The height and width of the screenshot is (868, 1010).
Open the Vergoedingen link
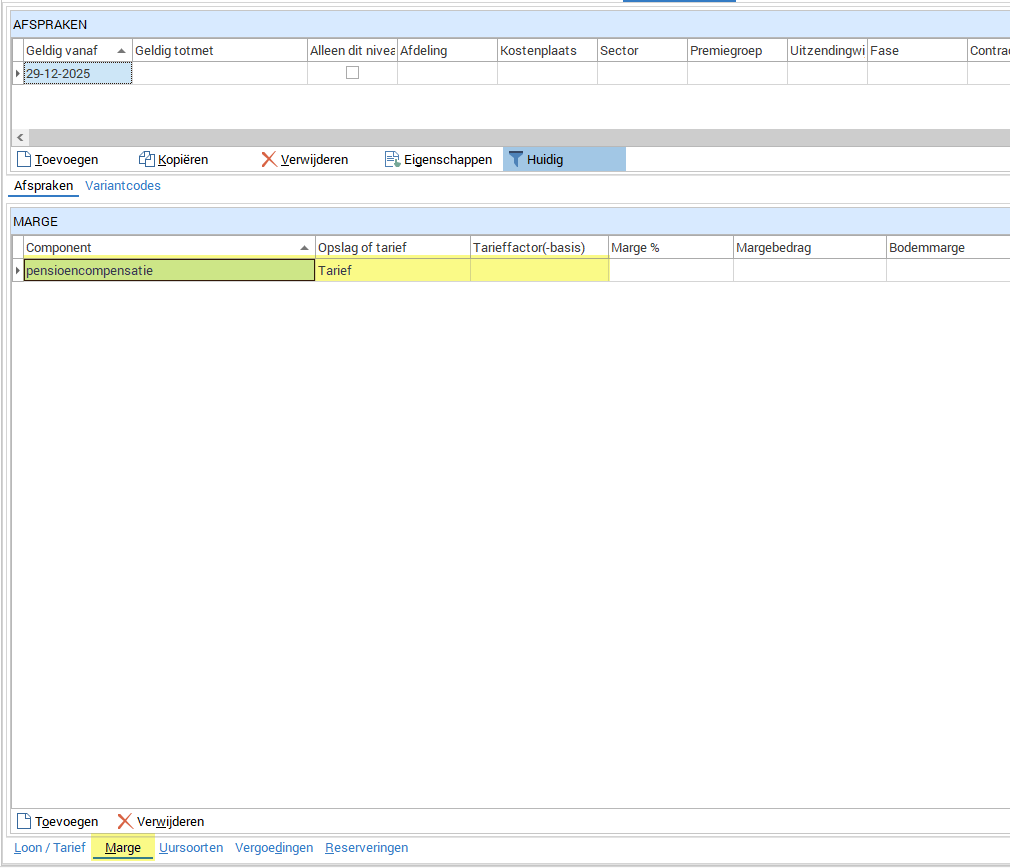(x=274, y=848)
